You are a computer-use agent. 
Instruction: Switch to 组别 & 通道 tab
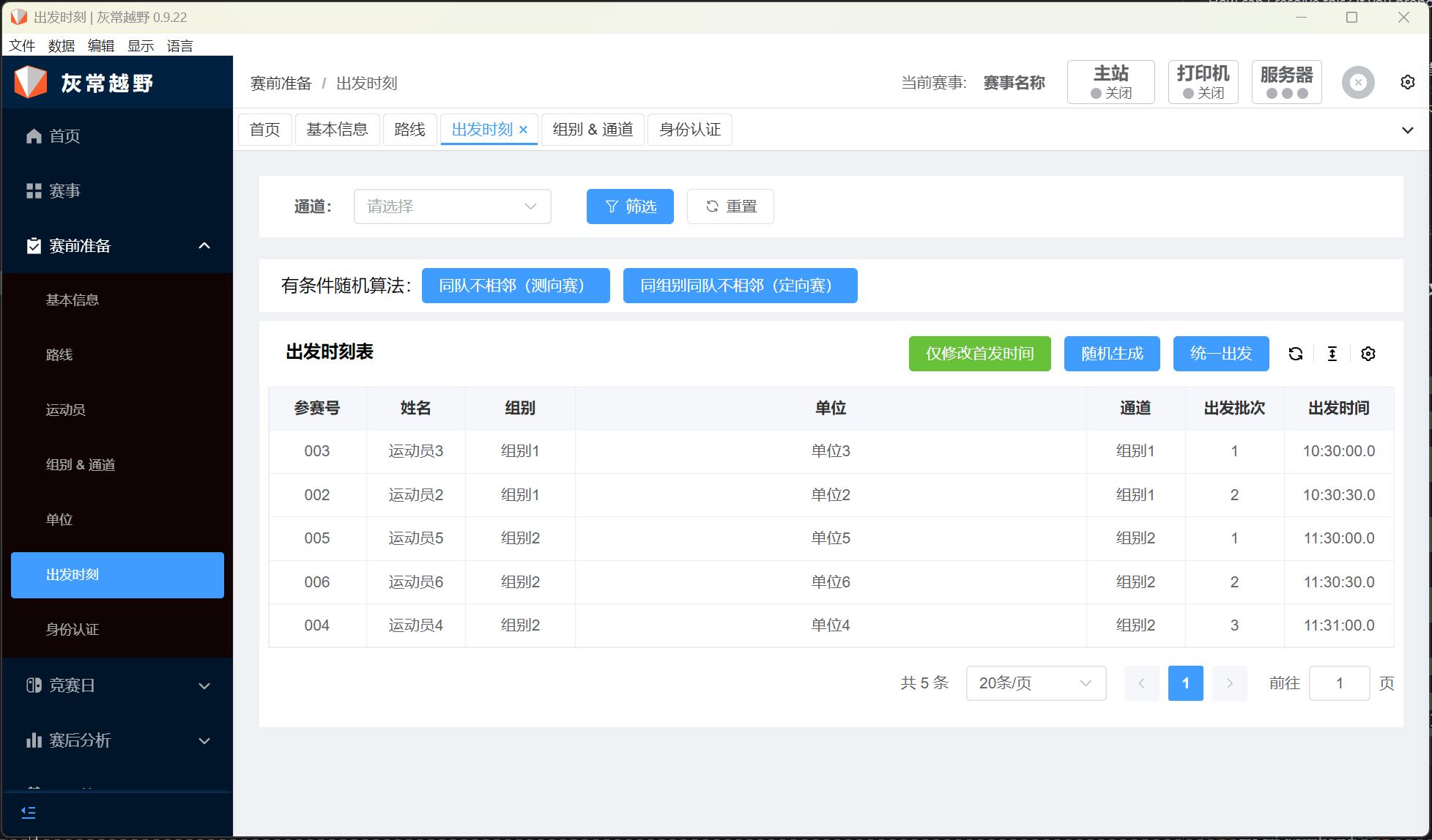coord(593,130)
